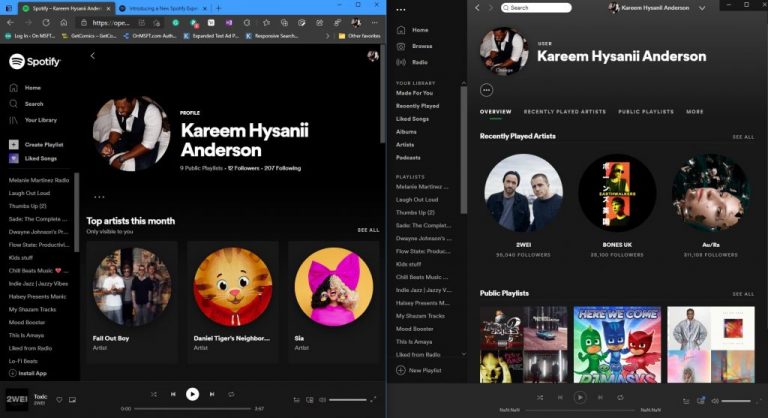Click browser home button in toolbar
Viewport: 768px width, 418px height.
pyautogui.click(x=64, y=23)
